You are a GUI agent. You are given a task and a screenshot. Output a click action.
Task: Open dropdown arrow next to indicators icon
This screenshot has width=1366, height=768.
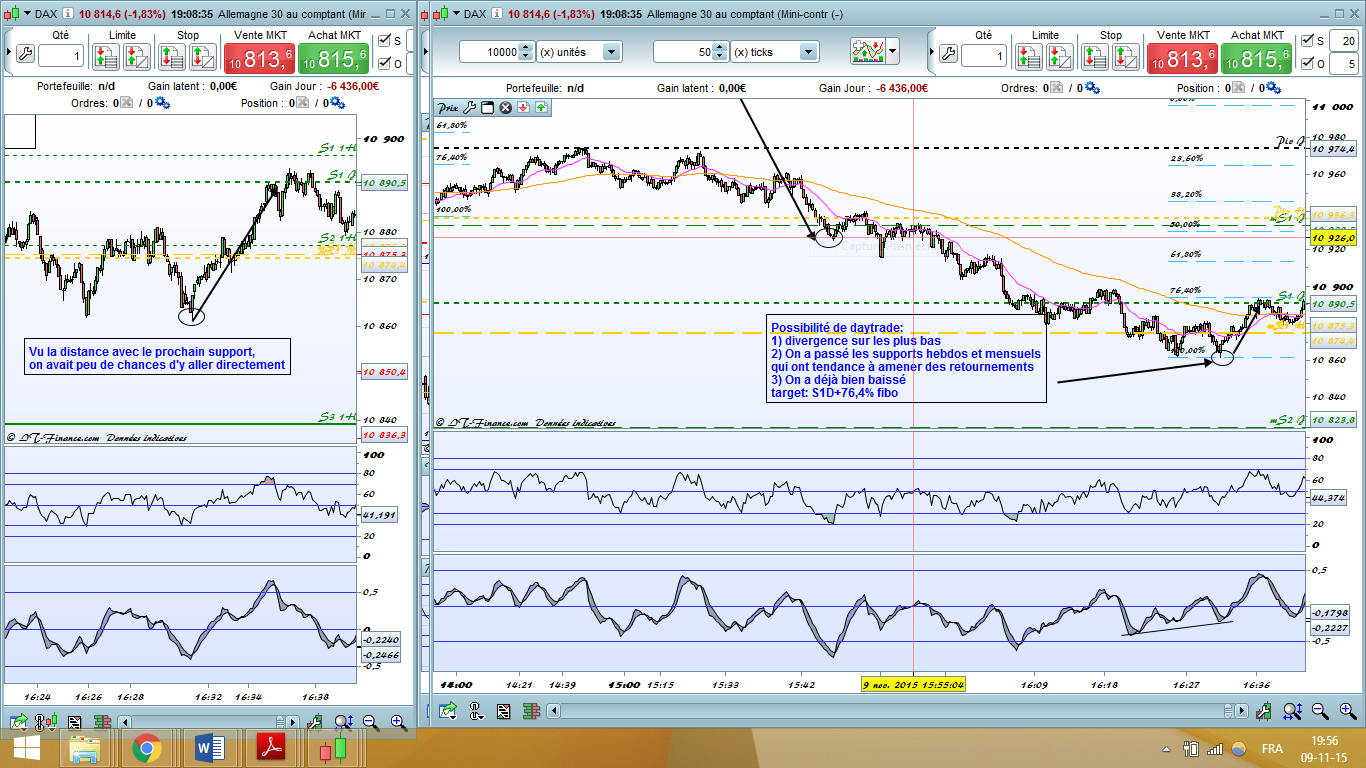892,52
